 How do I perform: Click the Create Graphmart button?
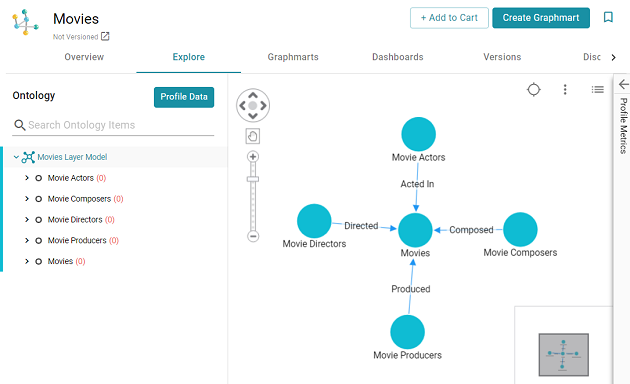point(541,18)
